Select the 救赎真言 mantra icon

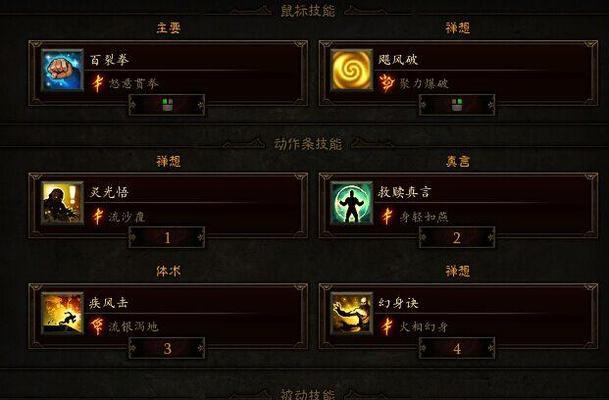[x=351, y=203]
